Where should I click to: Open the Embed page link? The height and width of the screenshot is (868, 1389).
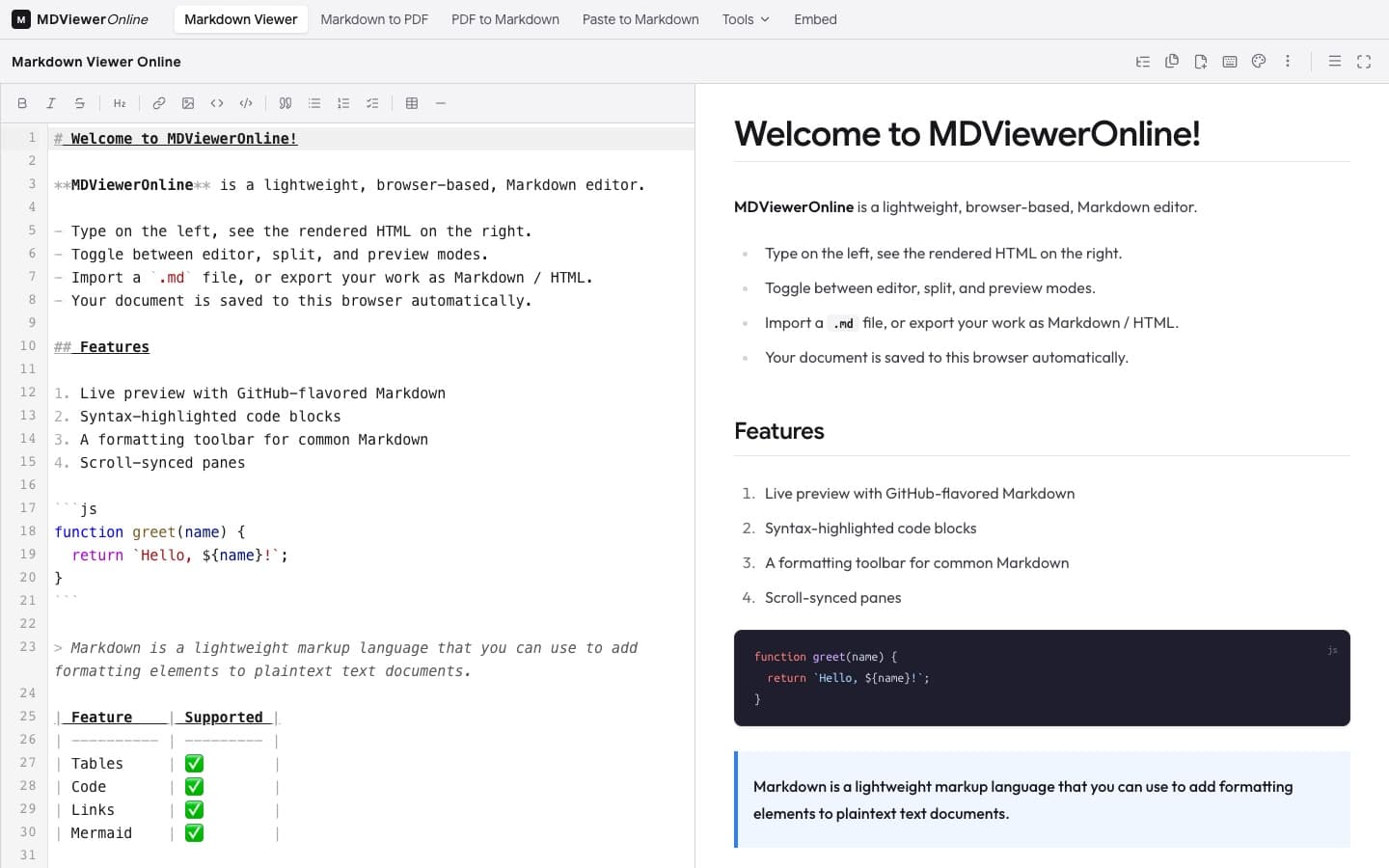[815, 19]
